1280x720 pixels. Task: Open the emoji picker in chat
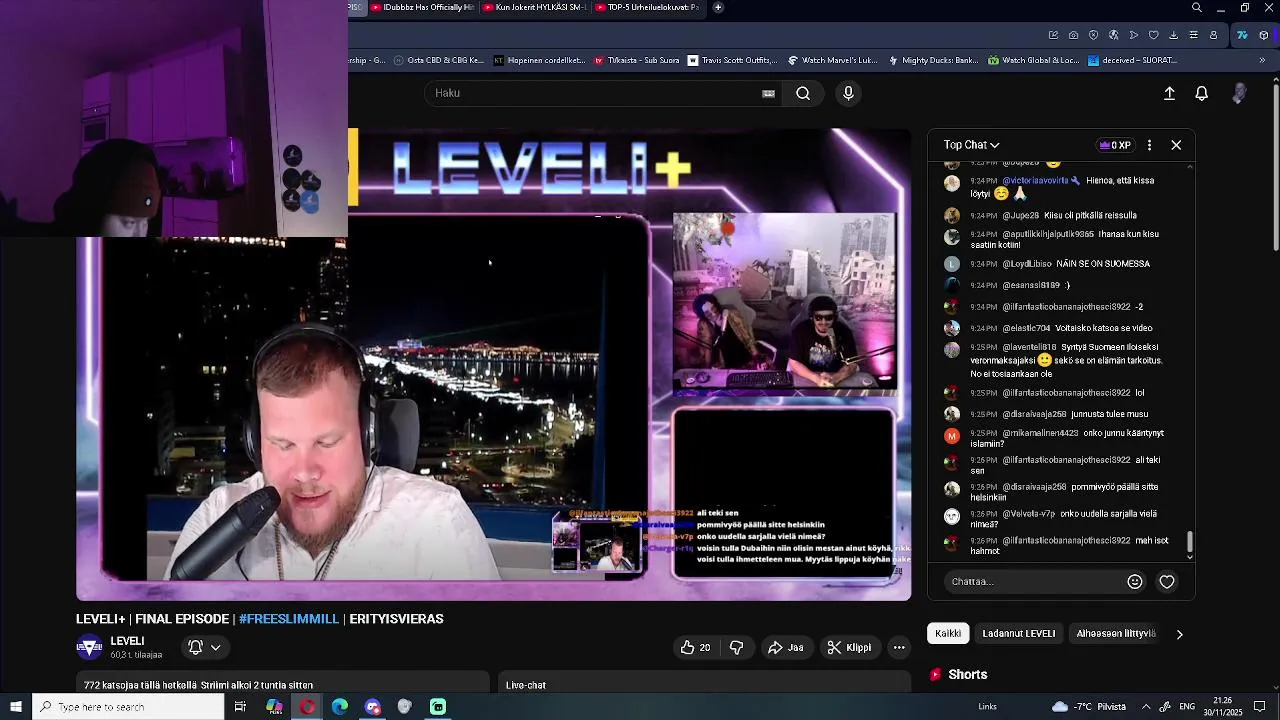pyautogui.click(x=1134, y=581)
